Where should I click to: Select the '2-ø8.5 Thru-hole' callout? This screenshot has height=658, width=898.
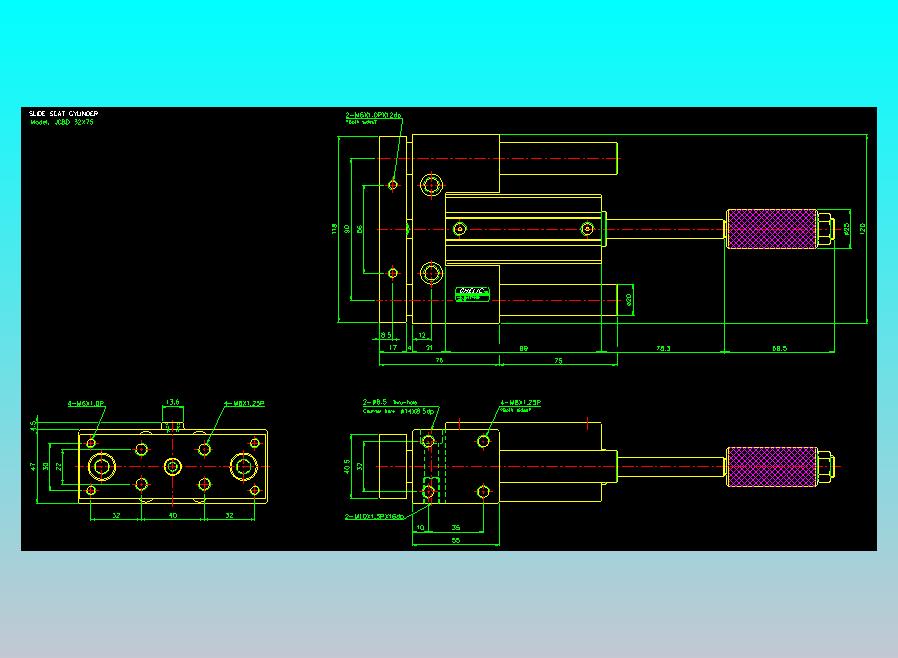tap(390, 403)
